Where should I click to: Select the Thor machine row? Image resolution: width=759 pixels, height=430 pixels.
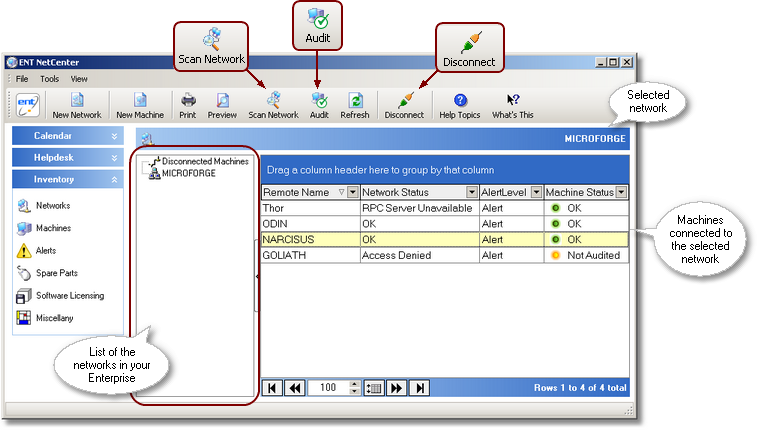pyautogui.click(x=445, y=208)
